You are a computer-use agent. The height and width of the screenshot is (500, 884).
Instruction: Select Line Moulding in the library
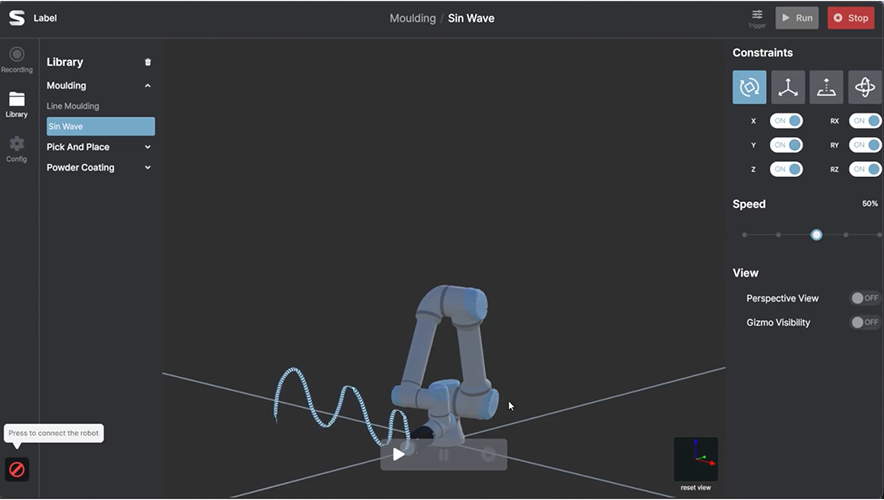coord(73,106)
